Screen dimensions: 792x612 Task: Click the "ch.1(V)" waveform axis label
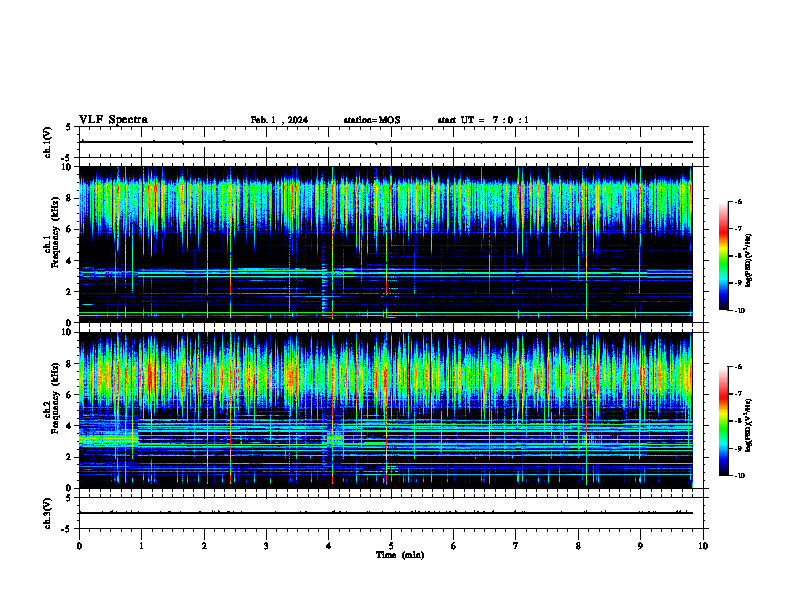tap(47, 142)
